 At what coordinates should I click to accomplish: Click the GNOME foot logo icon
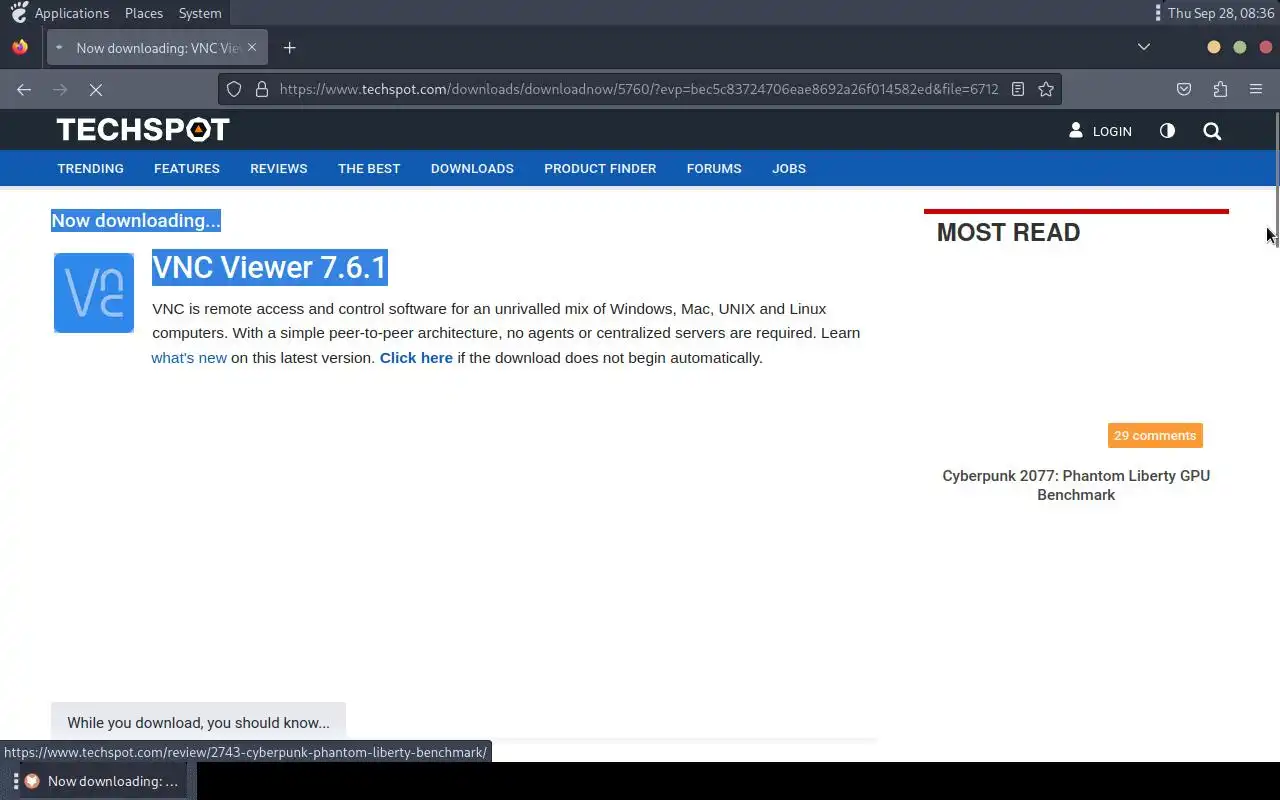[x=19, y=12]
